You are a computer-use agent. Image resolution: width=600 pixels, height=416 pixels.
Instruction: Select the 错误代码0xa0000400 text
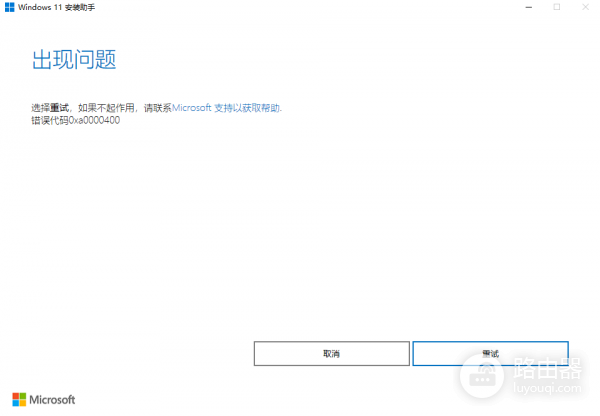point(75,121)
